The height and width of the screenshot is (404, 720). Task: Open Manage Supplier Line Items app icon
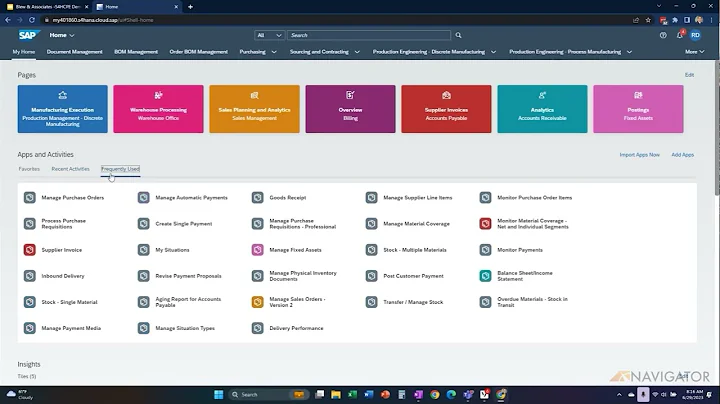pyautogui.click(x=371, y=198)
